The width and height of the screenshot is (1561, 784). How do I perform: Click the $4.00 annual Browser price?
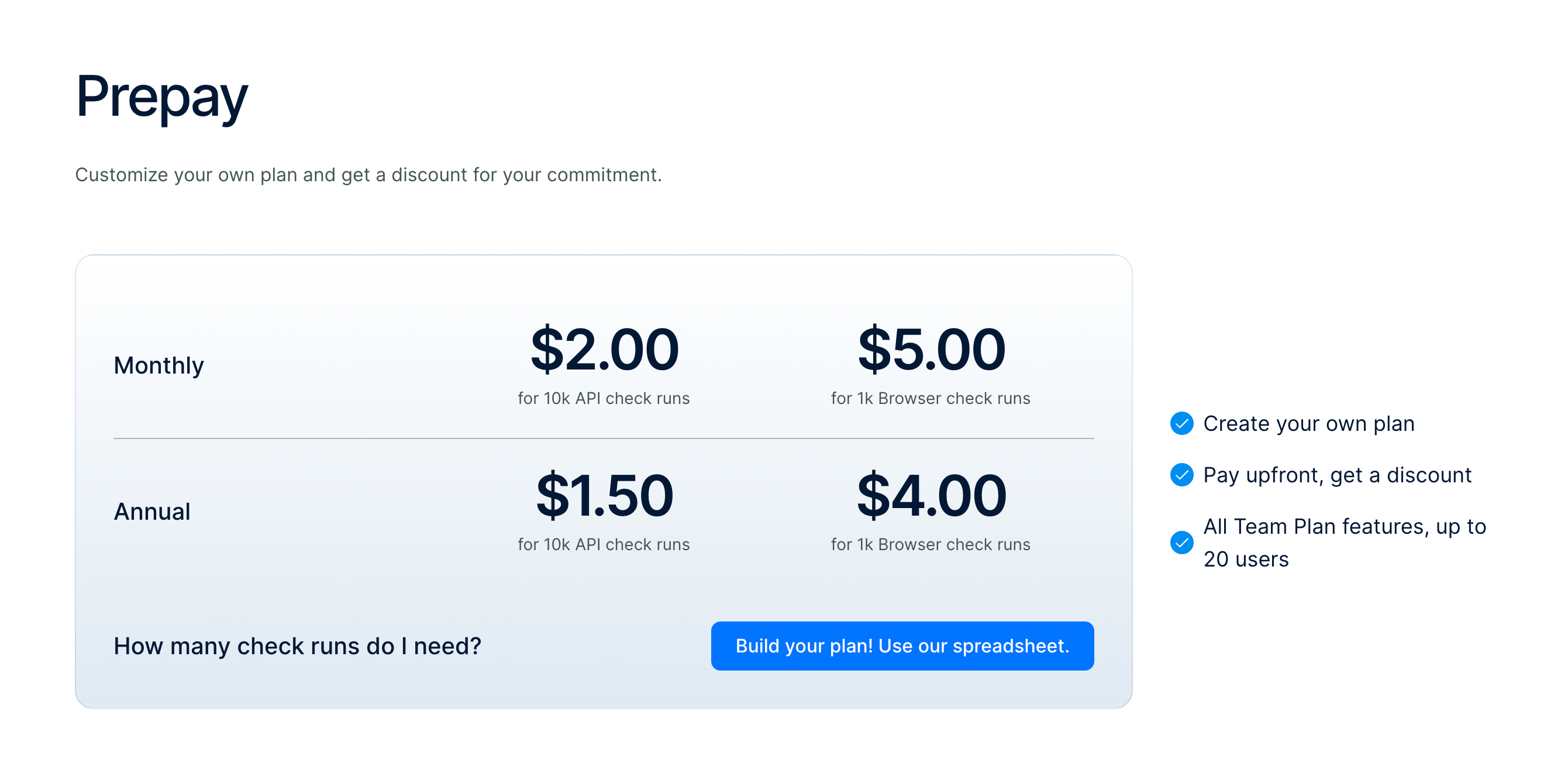pos(931,496)
